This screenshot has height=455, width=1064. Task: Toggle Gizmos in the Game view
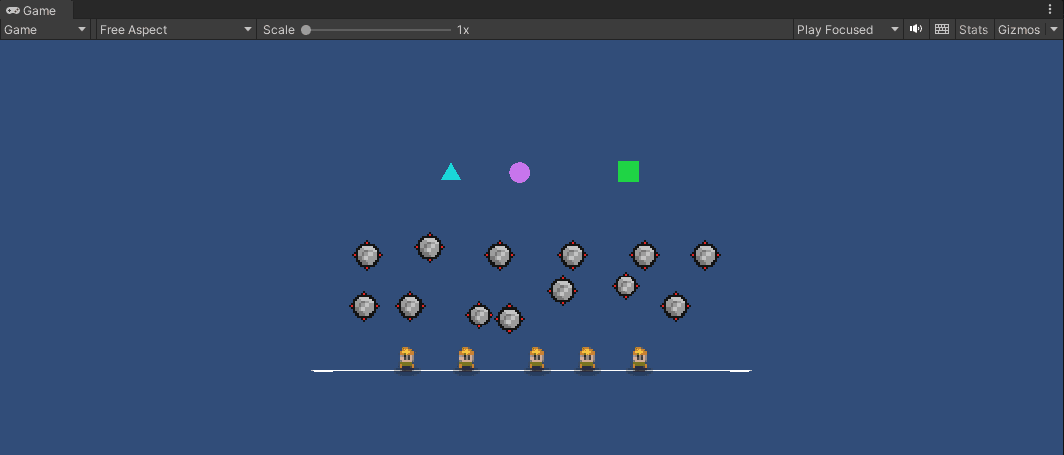pyautogui.click(x=1019, y=30)
